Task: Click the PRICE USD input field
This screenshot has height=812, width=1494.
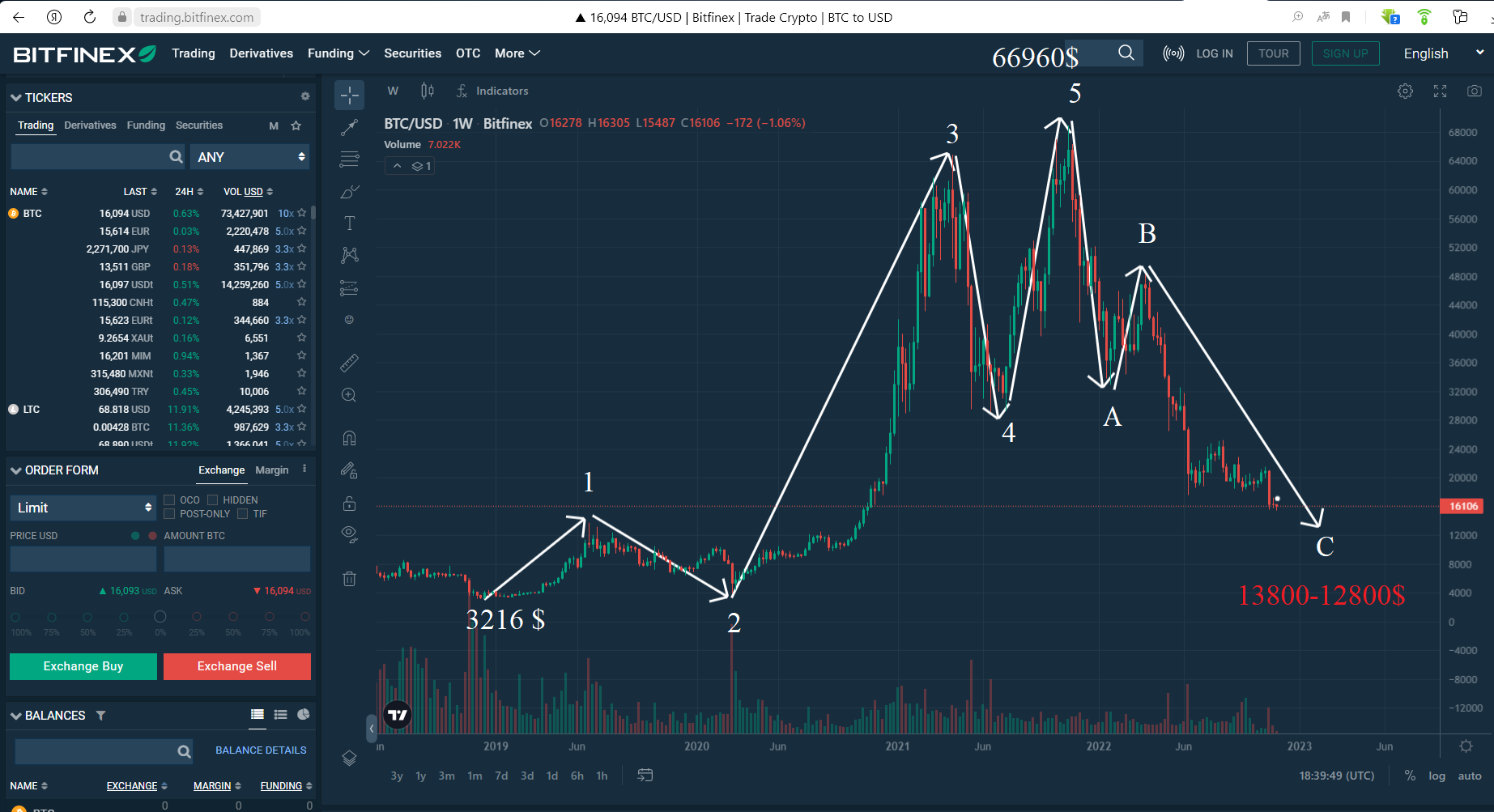Action: click(83, 559)
